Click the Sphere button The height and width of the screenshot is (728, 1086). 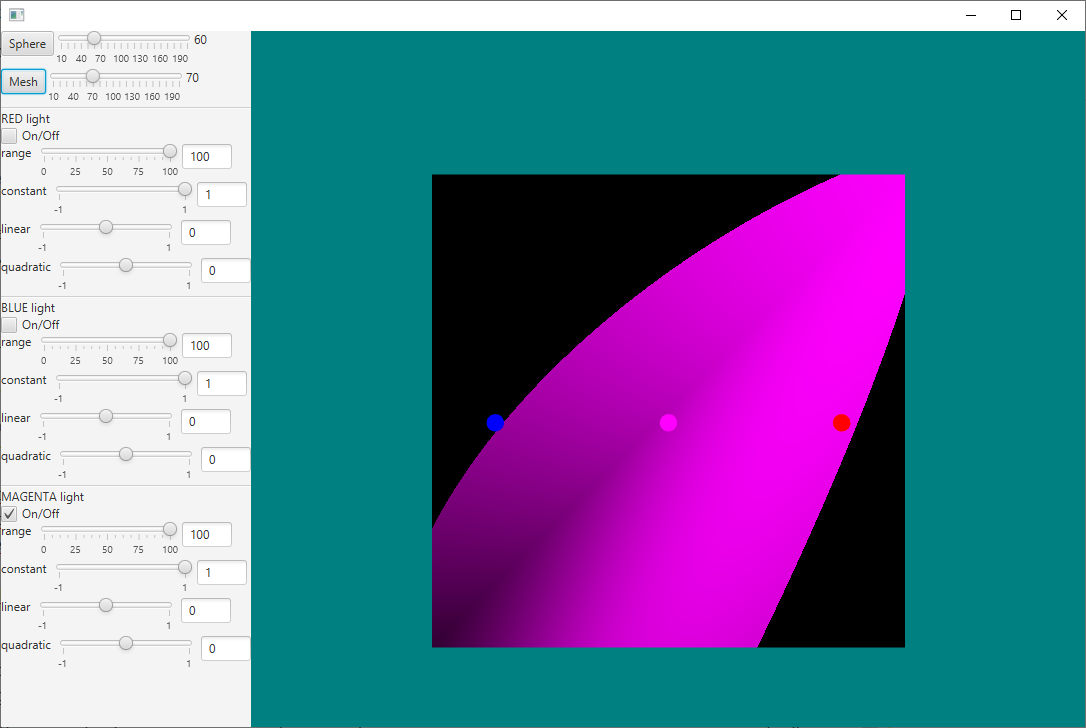(28, 44)
